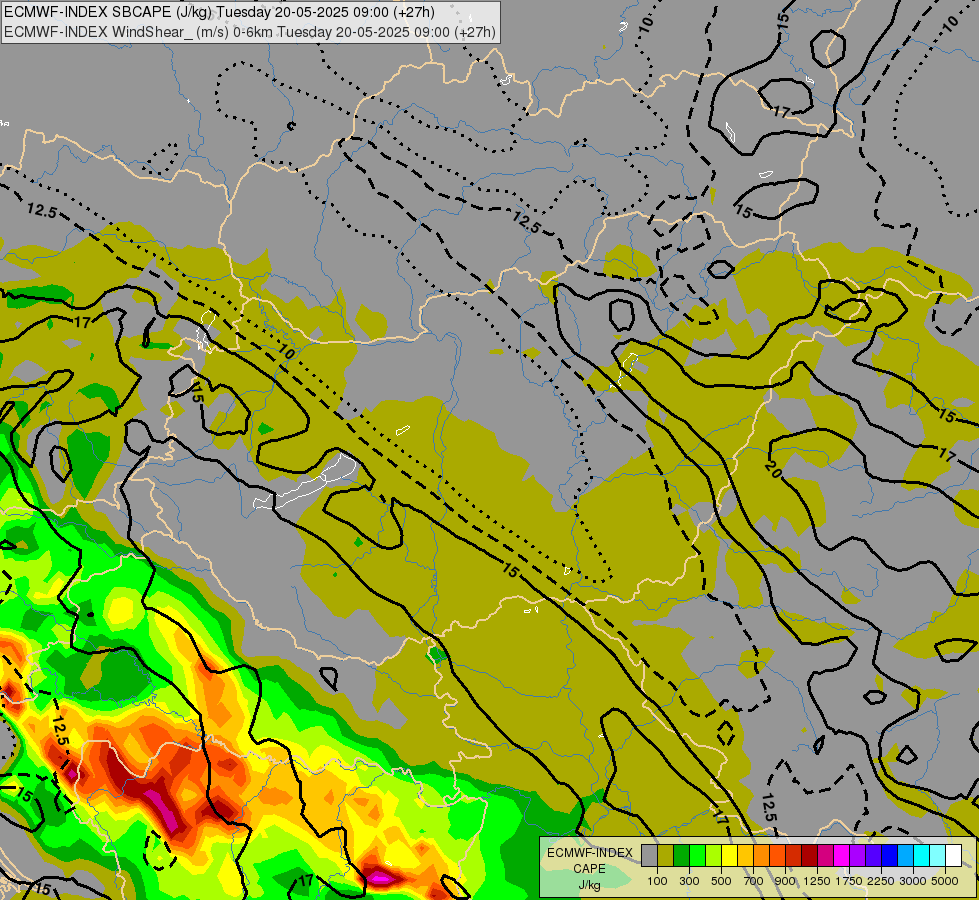Pick the crimson-pink legend swatch

(825, 855)
